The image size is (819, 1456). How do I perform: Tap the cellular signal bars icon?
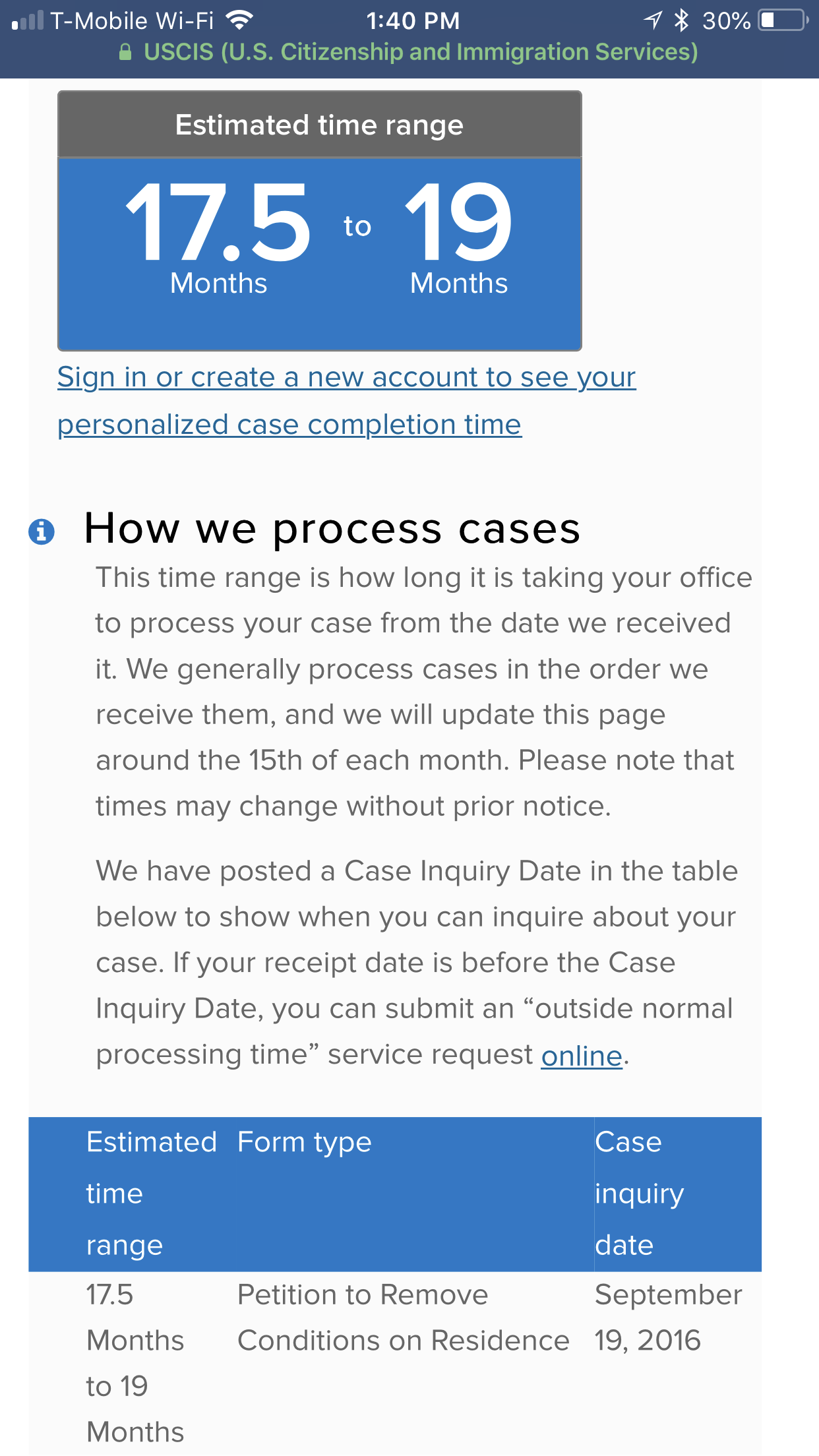pyautogui.click(x=28, y=20)
